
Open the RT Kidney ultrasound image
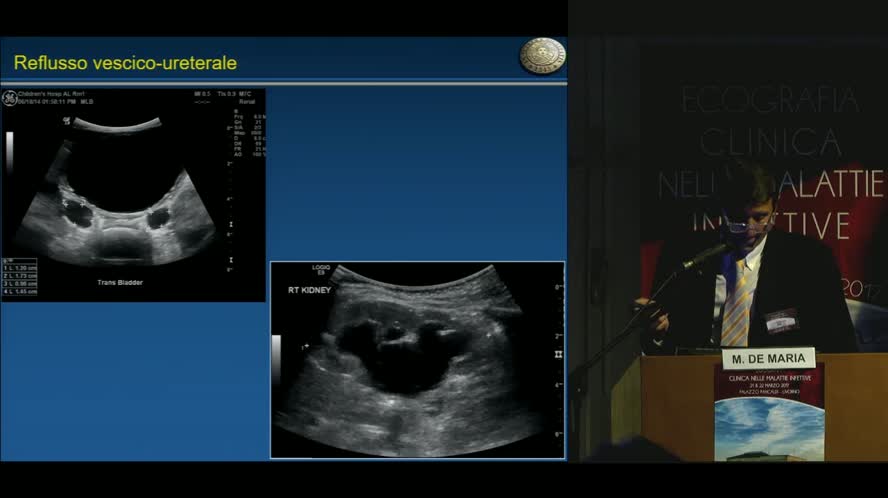(x=417, y=360)
